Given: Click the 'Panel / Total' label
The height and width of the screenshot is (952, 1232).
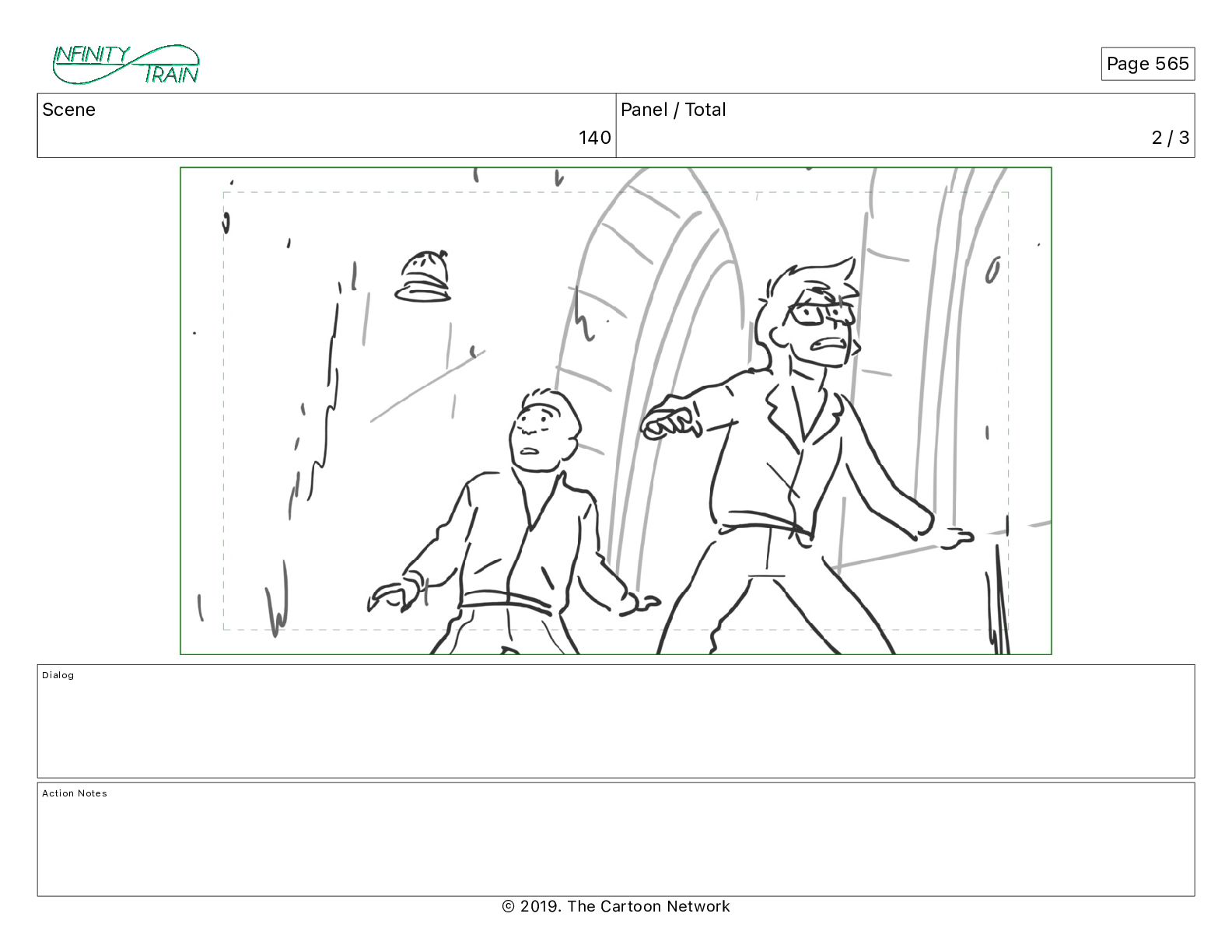Looking at the screenshot, I should point(673,110).
